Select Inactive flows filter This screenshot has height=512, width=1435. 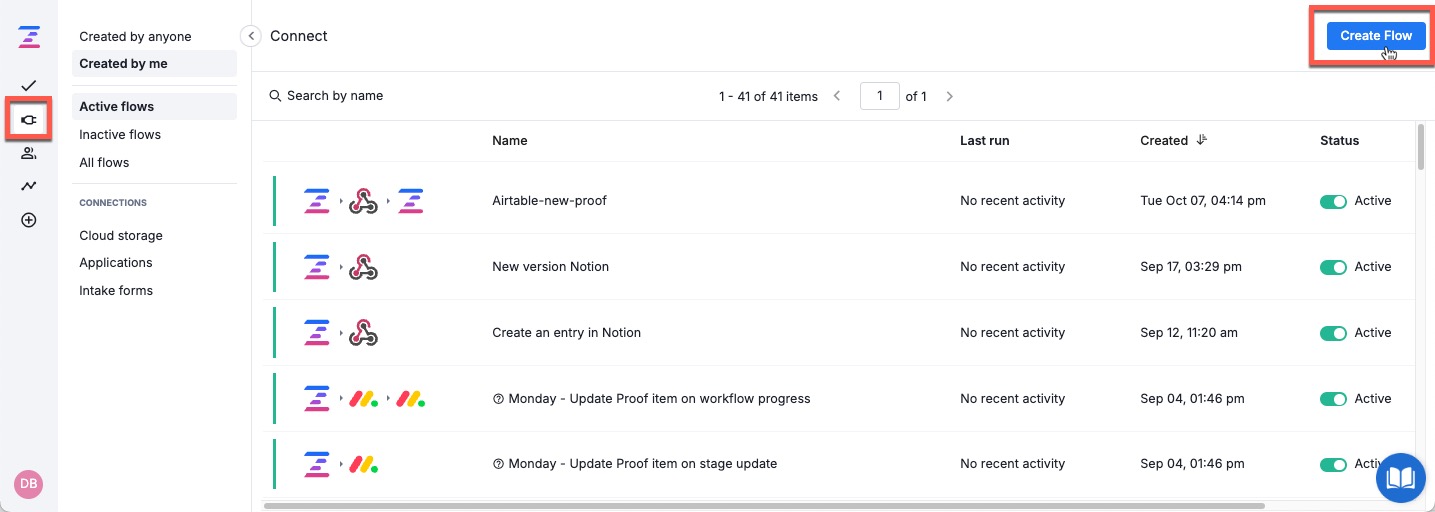(x=120, y=135)
